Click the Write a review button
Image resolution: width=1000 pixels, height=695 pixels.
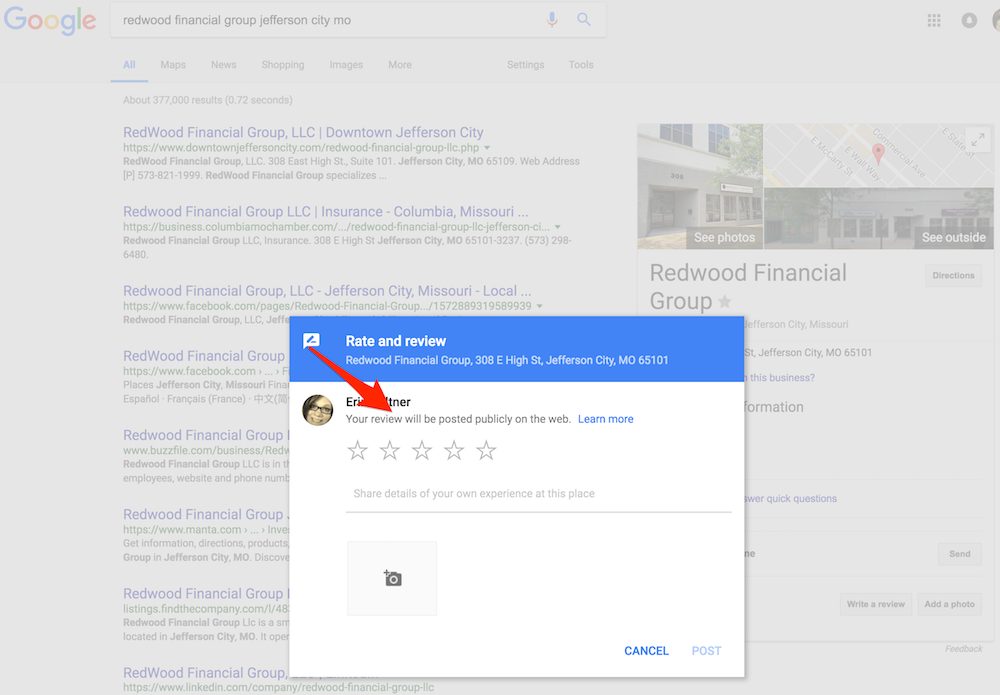click(876, 604)
